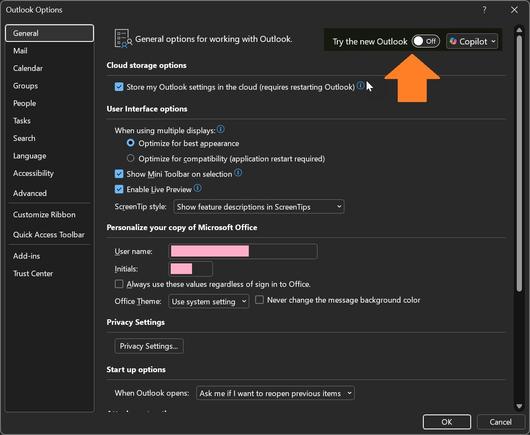Viewport: 530px width, 435px height.
Task: Close the Outlook Options dialog
Action: [x=514, y=10]
